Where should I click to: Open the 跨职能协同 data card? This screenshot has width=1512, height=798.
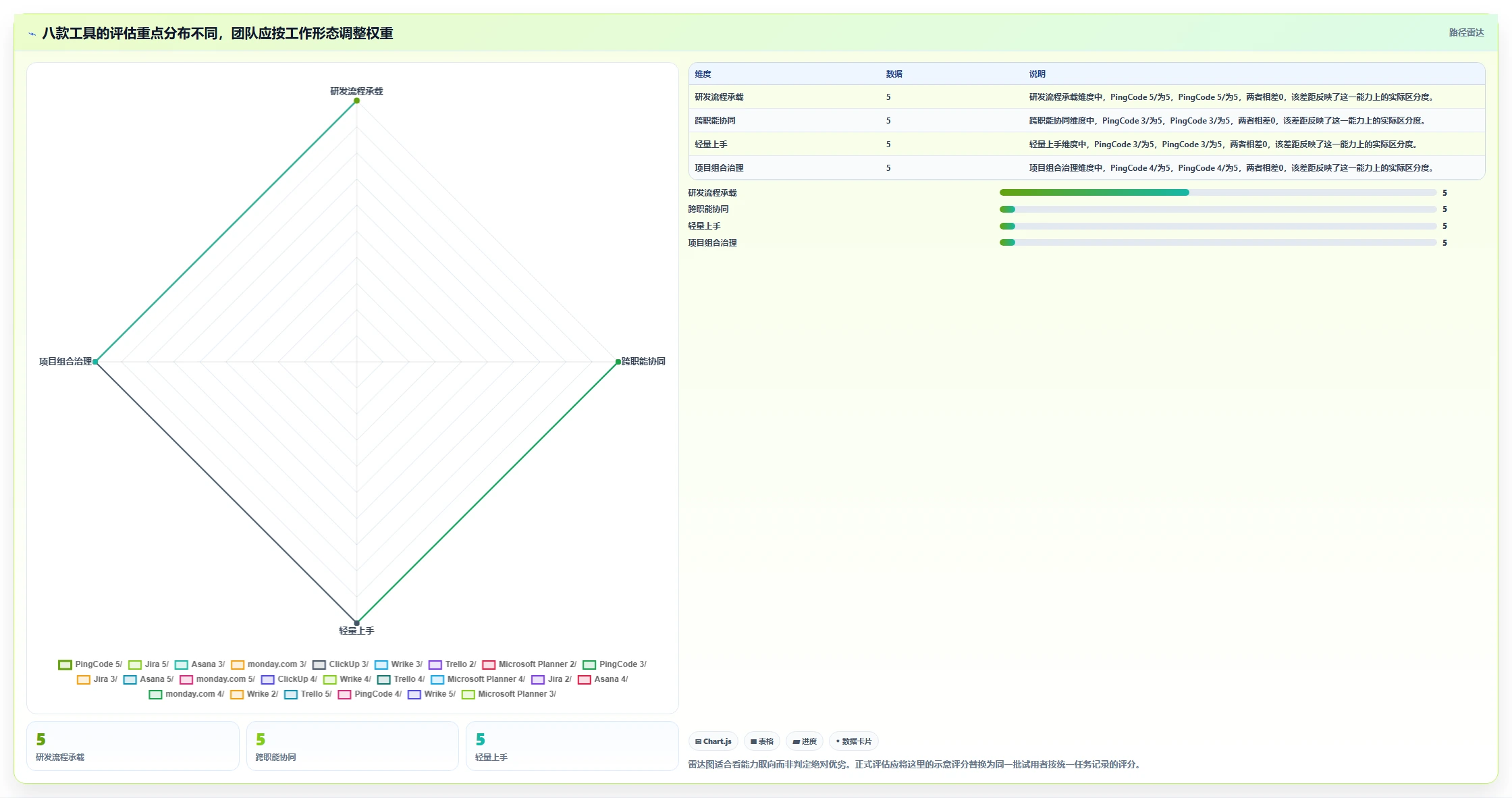(352, 746)
